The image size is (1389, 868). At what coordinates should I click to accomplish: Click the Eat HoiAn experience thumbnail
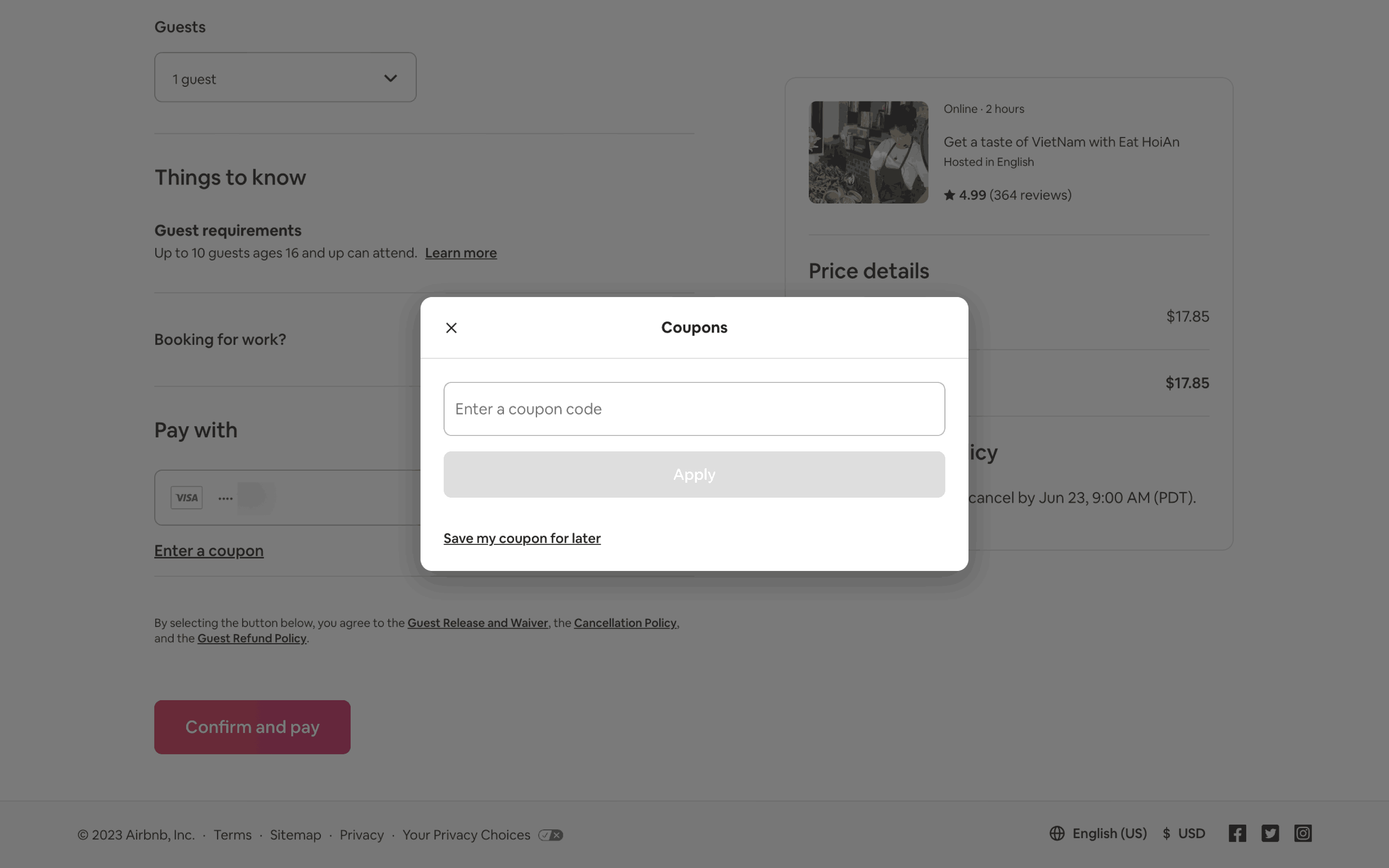coord(868,152)
